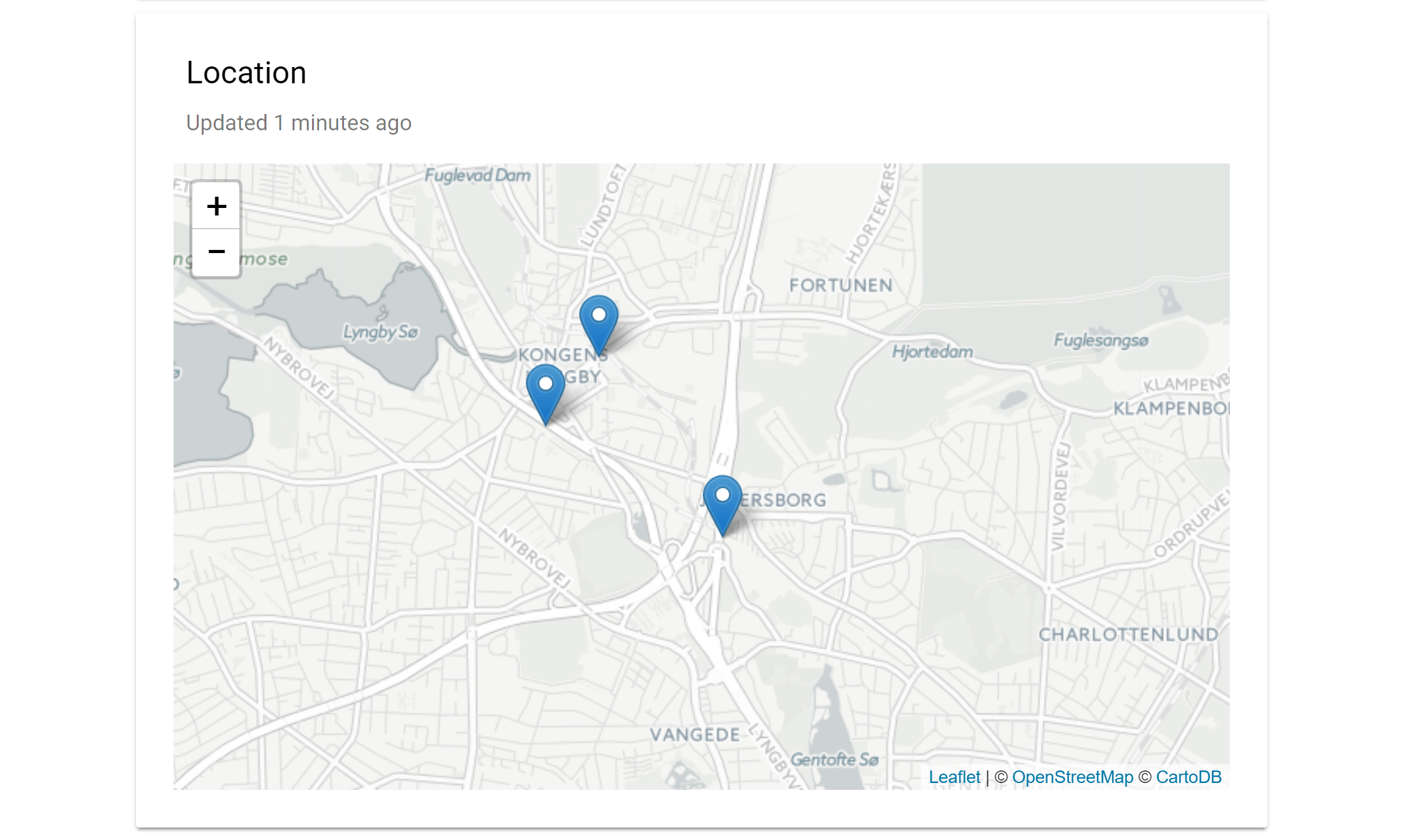1404x840 pixels.
Task: Zoom out of the map
Action: [216, 252]
